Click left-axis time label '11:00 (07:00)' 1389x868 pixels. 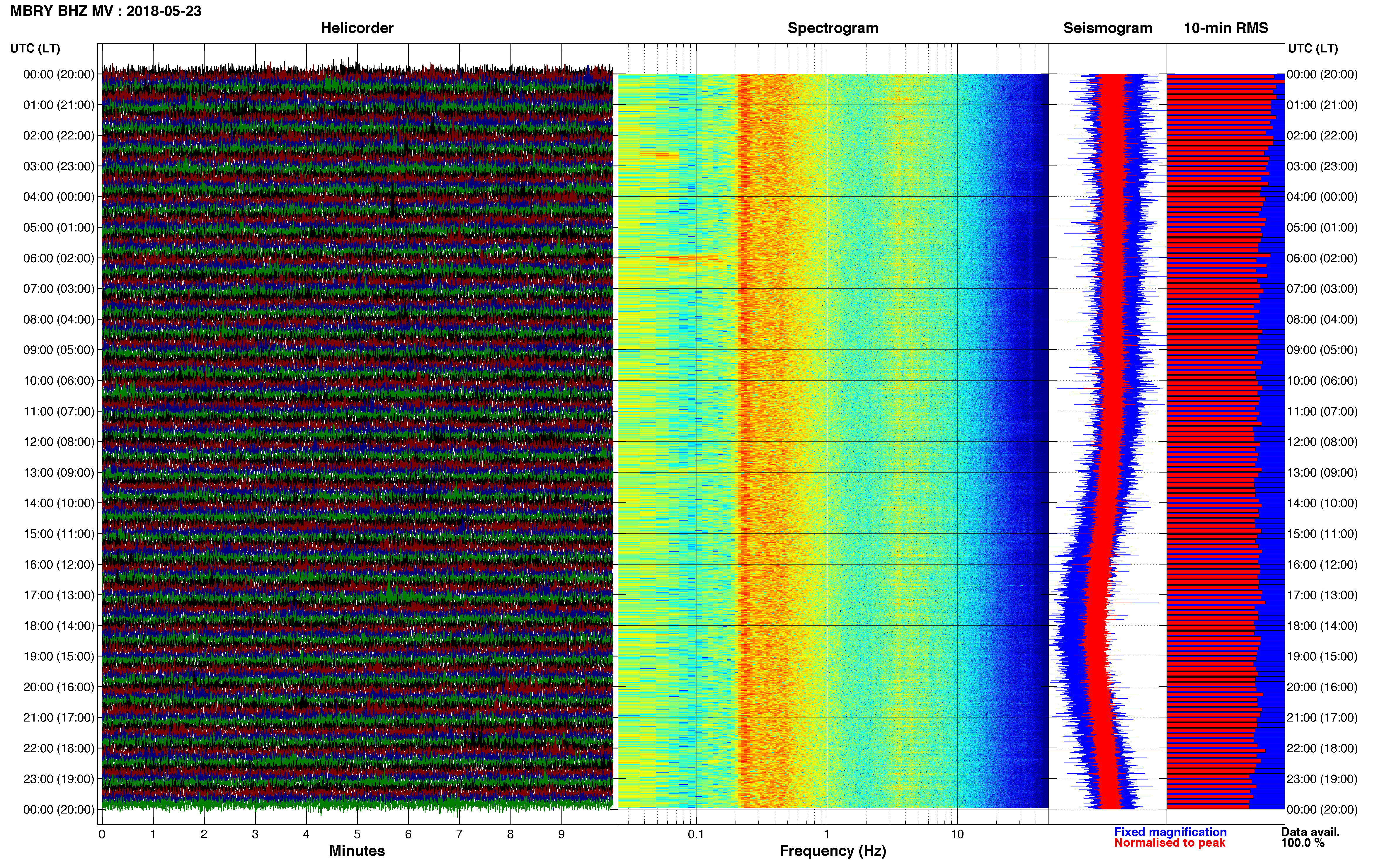tap(59, 412)
